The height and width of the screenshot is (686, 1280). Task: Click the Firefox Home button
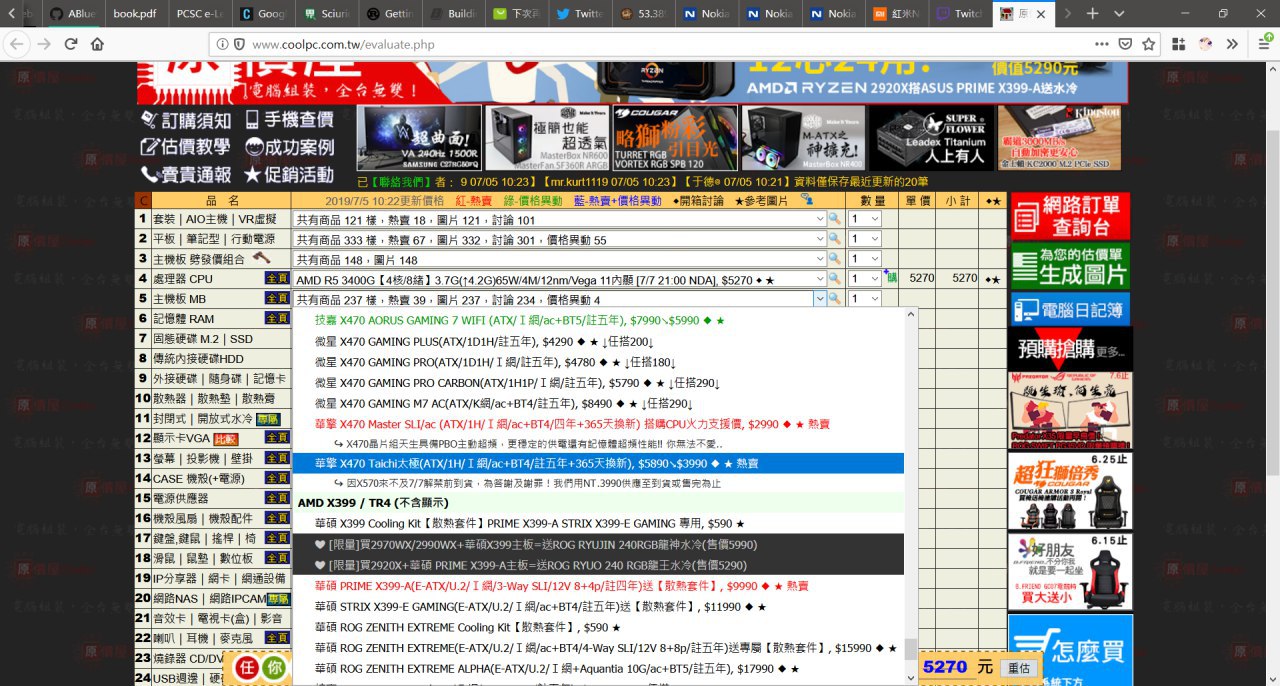(97, 44)
